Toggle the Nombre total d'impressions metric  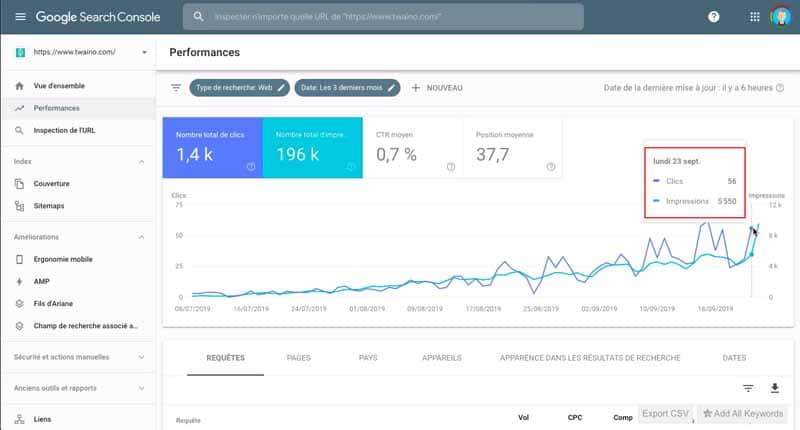pyautogui.click(x=313, y=147)
